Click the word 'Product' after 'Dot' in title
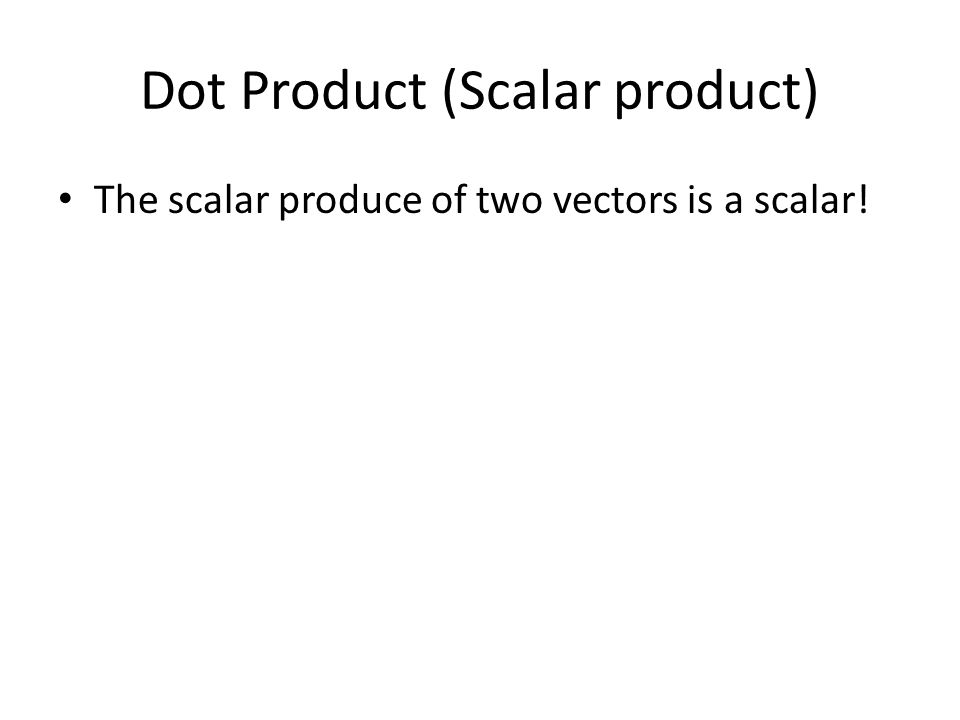Screen dimensions: 960x720 pyautogui.click(x=334, y=91)
